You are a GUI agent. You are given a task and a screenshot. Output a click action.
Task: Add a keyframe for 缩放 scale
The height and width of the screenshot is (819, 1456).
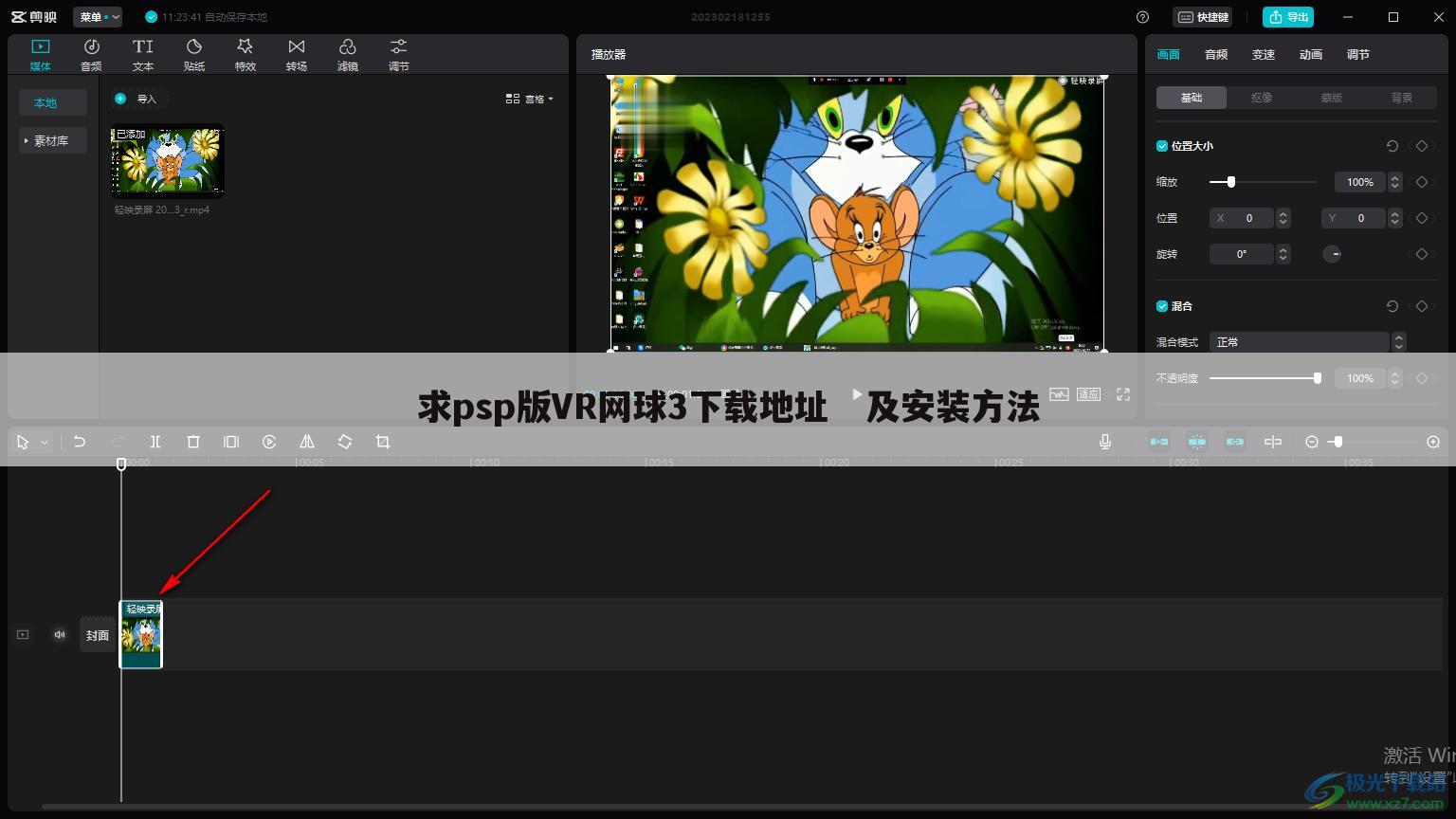click(x=1422, y=182)
